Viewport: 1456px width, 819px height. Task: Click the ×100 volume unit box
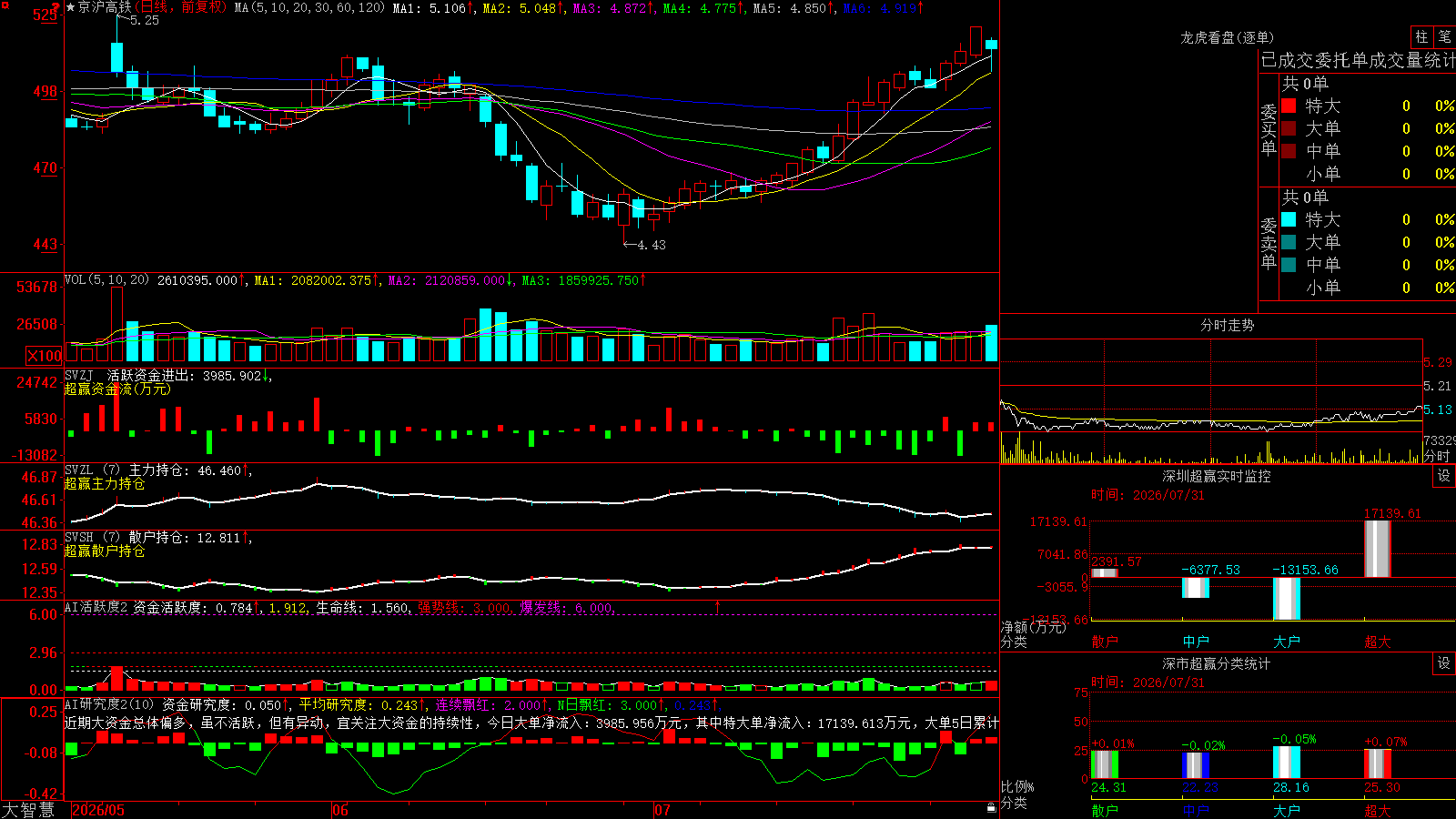[45, 356]
